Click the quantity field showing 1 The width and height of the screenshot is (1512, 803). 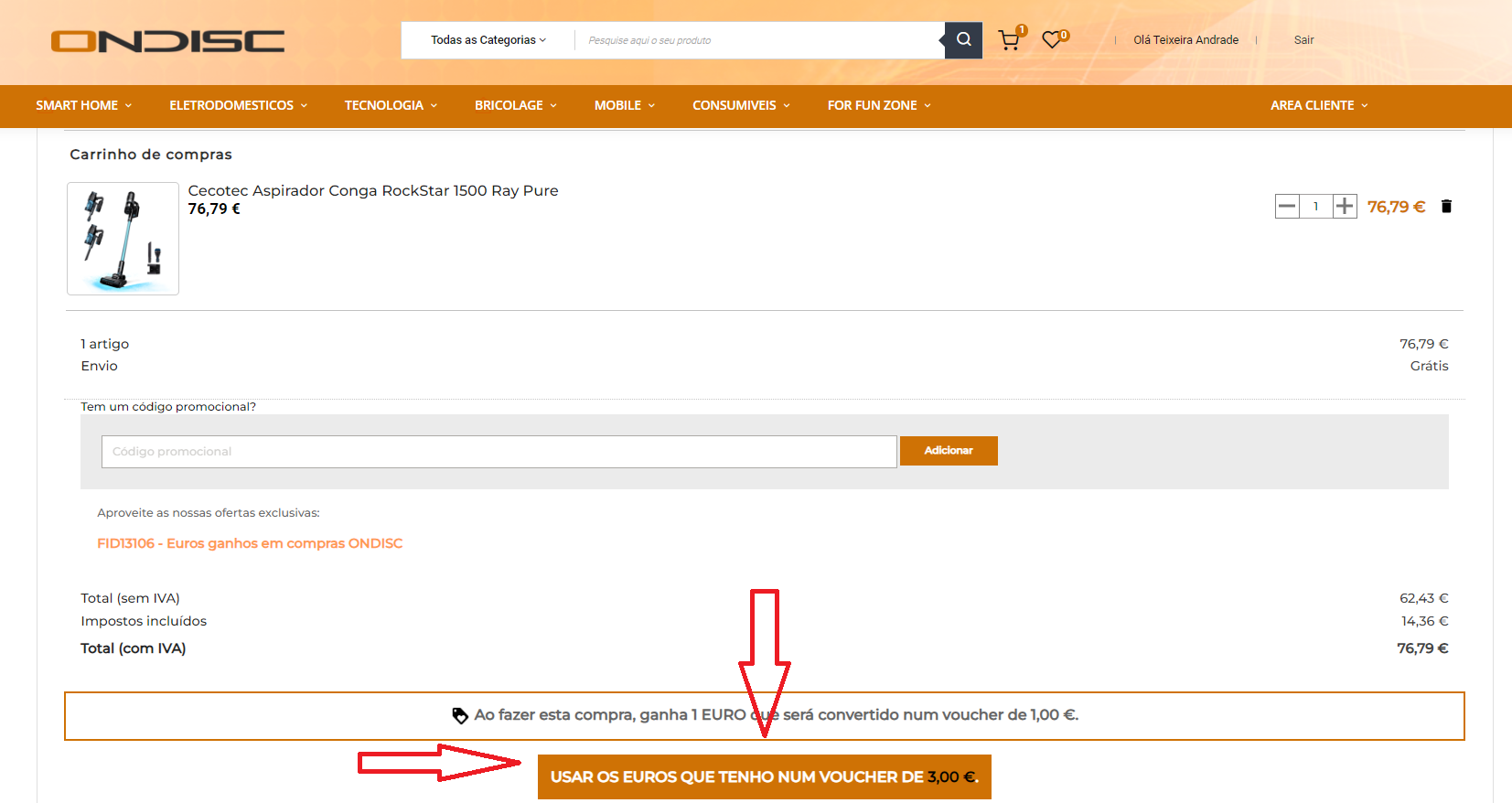click(1315, 207)
